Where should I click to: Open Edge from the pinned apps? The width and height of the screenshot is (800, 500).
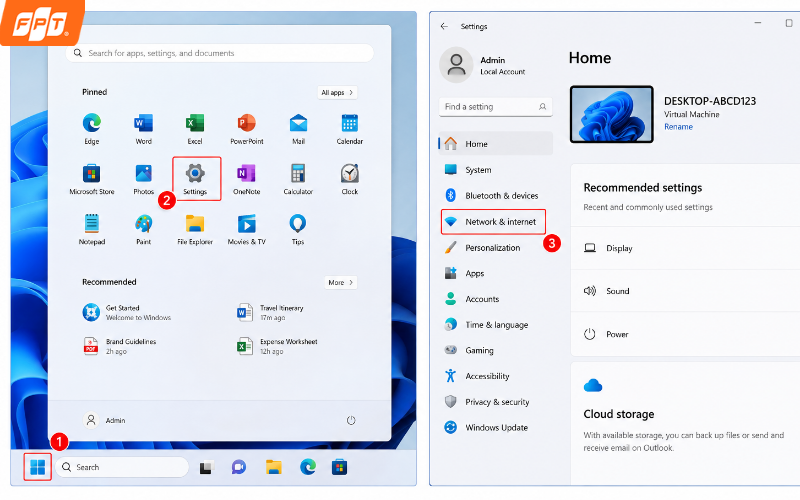[x=92, y=129]
